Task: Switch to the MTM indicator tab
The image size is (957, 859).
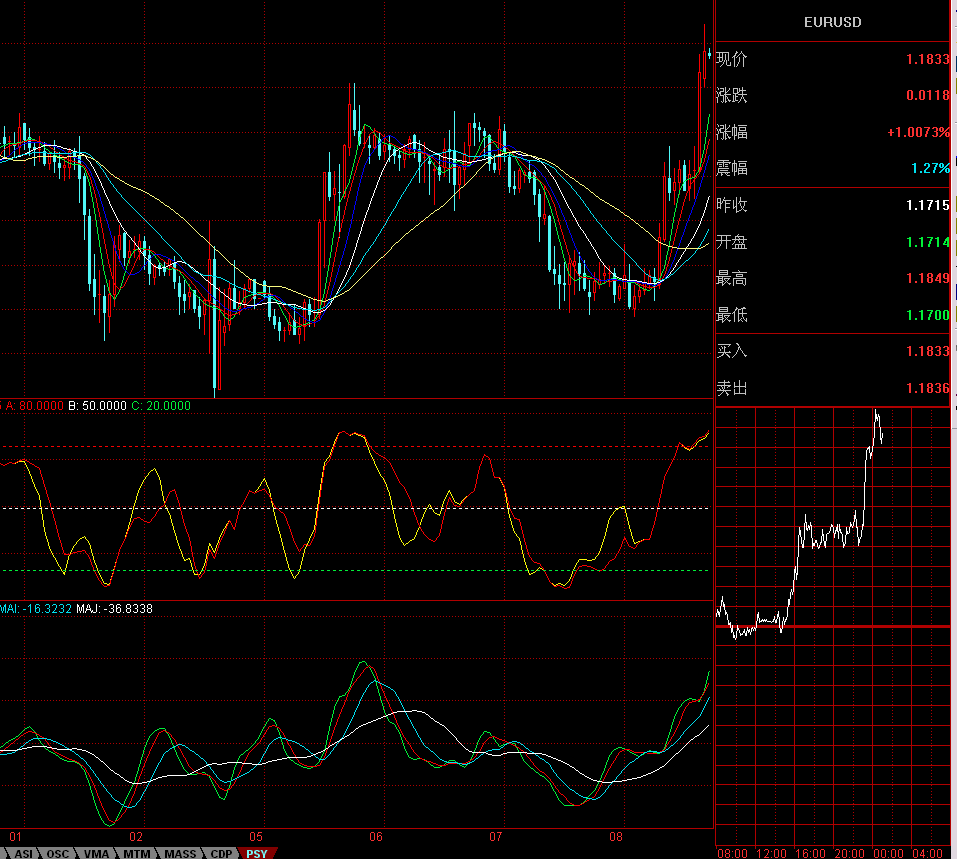Action: point(137,853)
